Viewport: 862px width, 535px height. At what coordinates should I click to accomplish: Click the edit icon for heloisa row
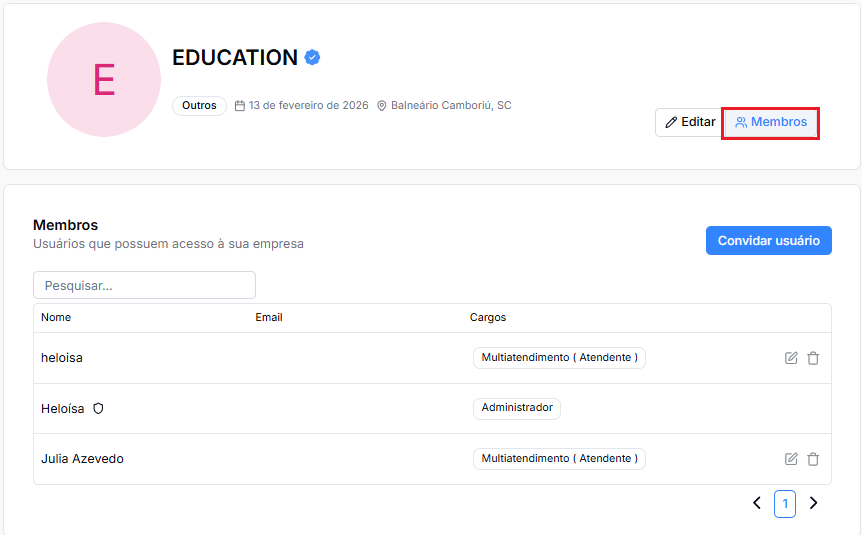(x=791, y=358)
